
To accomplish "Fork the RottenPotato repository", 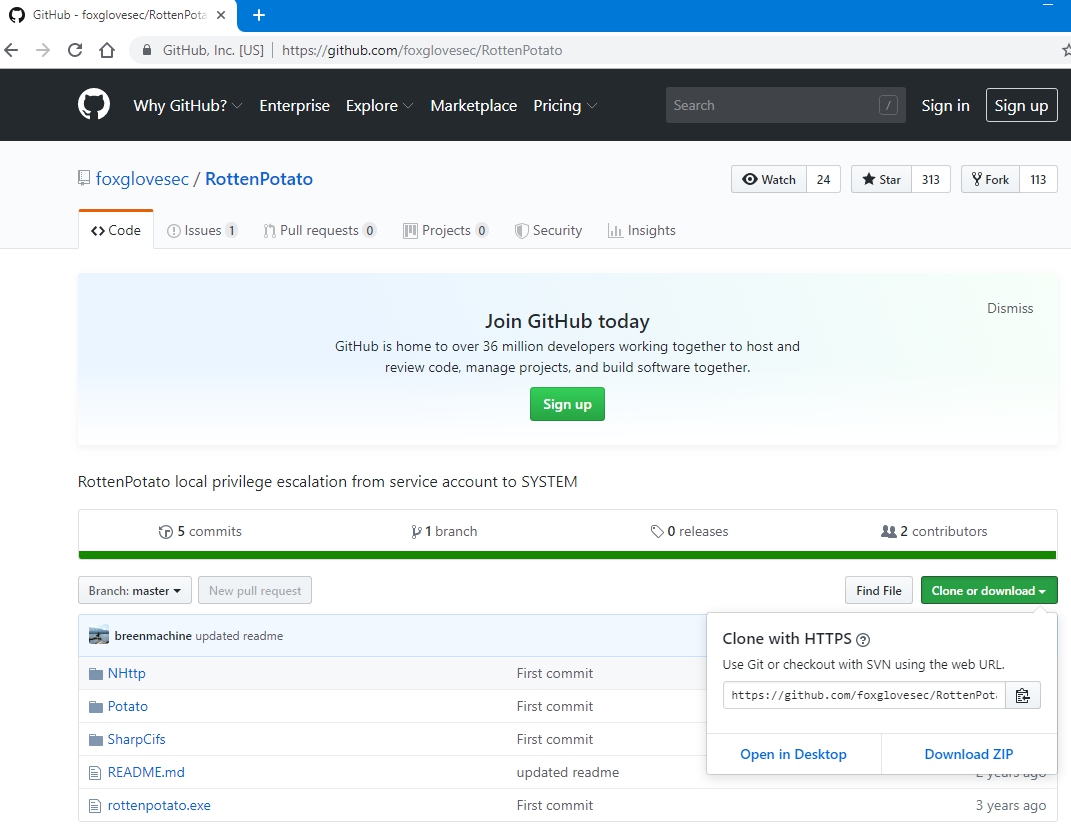I will pos(990,179).
